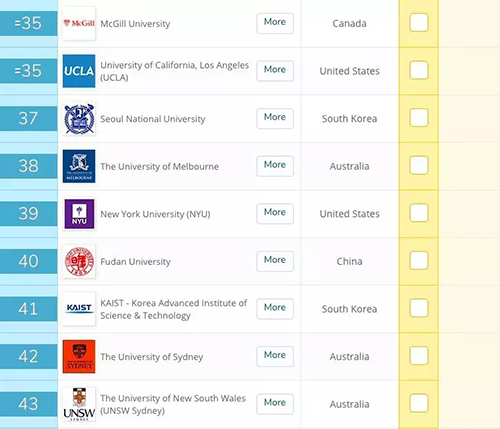The height and width of the screenshot is (429, 500).
Task: Open the red Fudan University seal
Action: point(79,262)
